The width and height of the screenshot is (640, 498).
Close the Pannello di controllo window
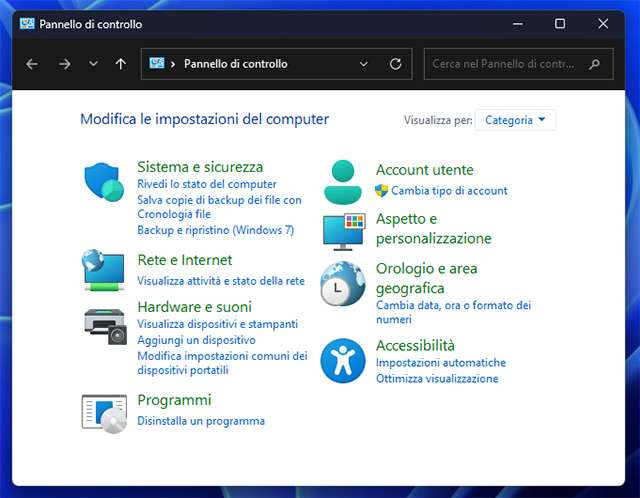[x=603, y=24]
